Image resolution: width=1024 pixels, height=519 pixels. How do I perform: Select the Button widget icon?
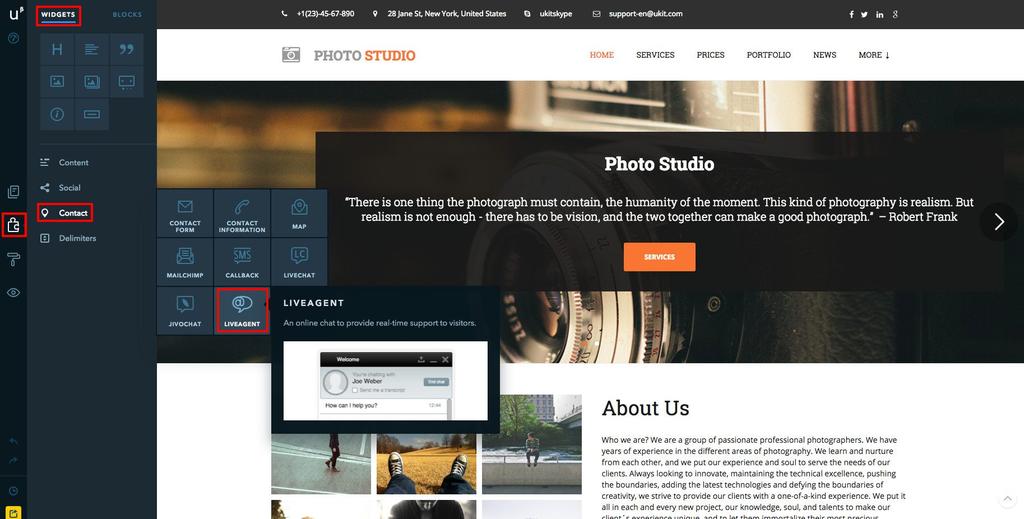tap(91, 114)
